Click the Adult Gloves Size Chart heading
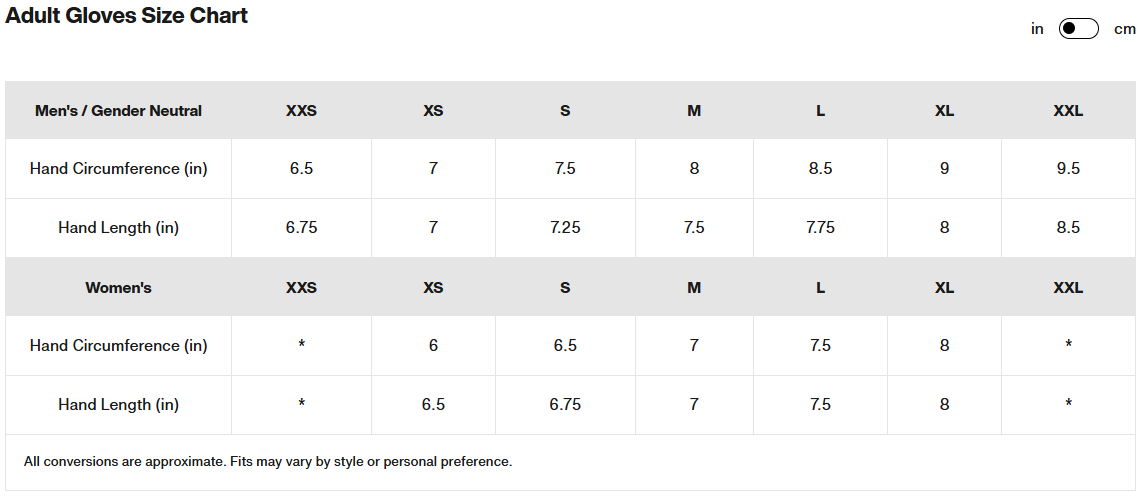Screen dimensions: 1143x497 coord(127,15)
